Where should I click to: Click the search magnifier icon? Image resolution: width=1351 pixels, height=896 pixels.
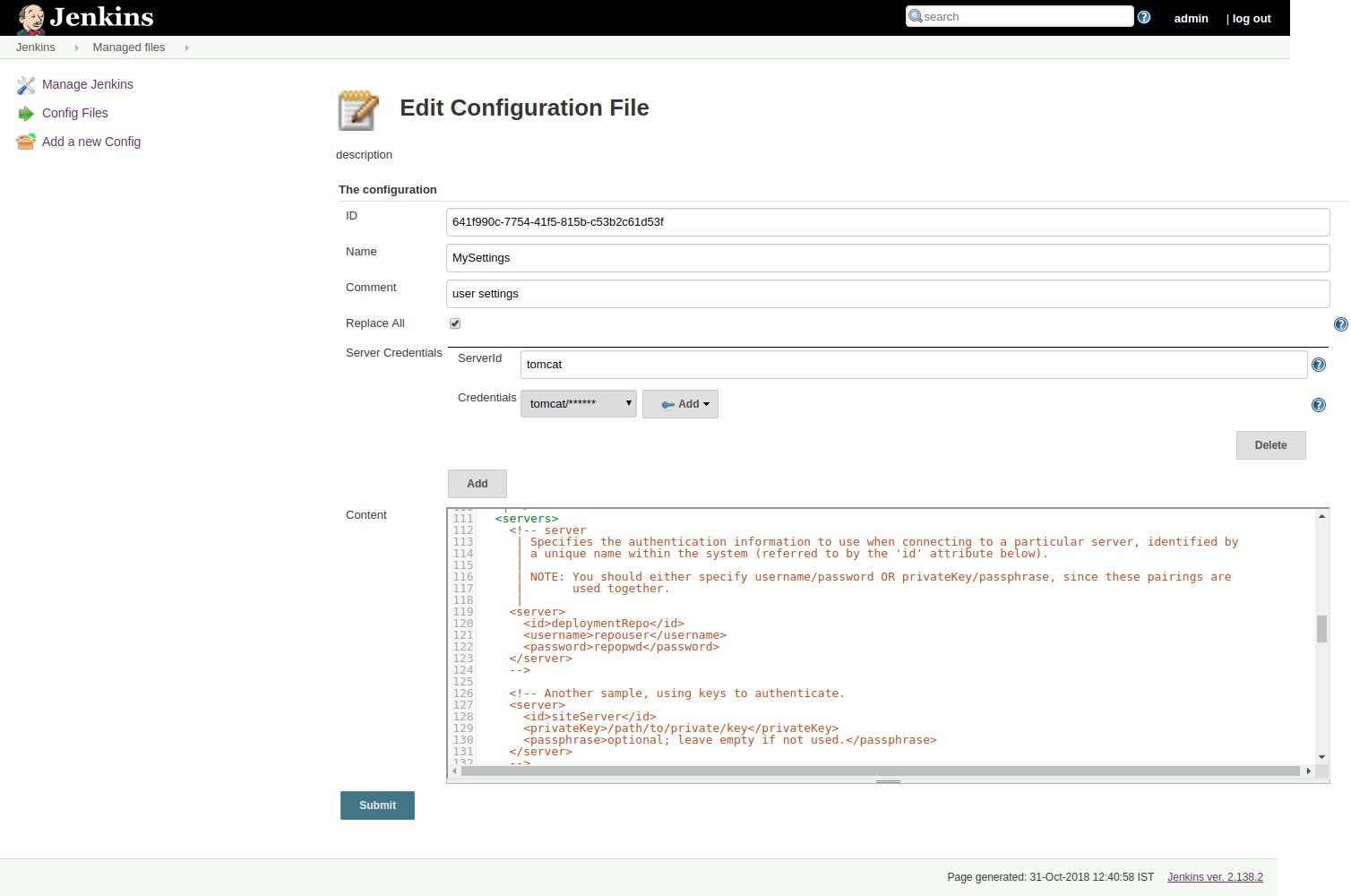tap(916, 16)
